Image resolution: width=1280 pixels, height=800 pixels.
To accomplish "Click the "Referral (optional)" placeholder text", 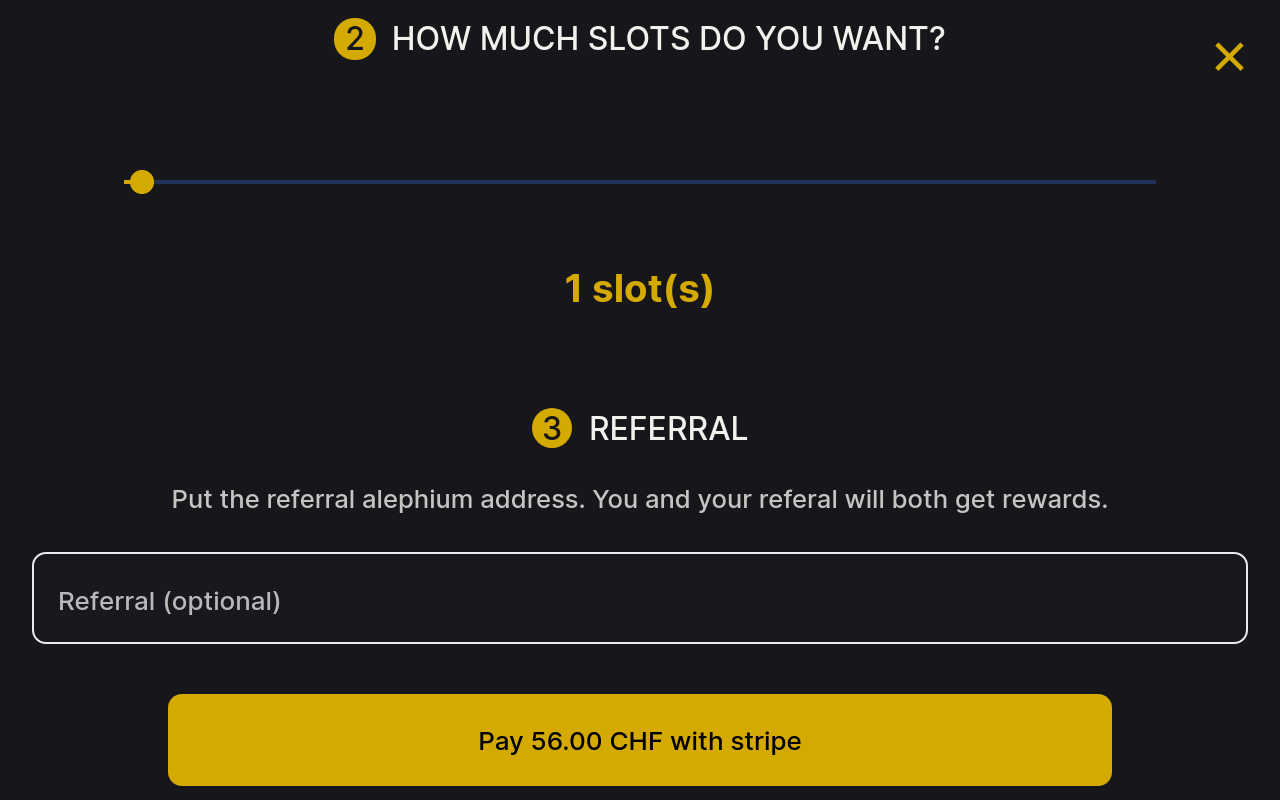I will pyautogui.click(x=169, y=601).
